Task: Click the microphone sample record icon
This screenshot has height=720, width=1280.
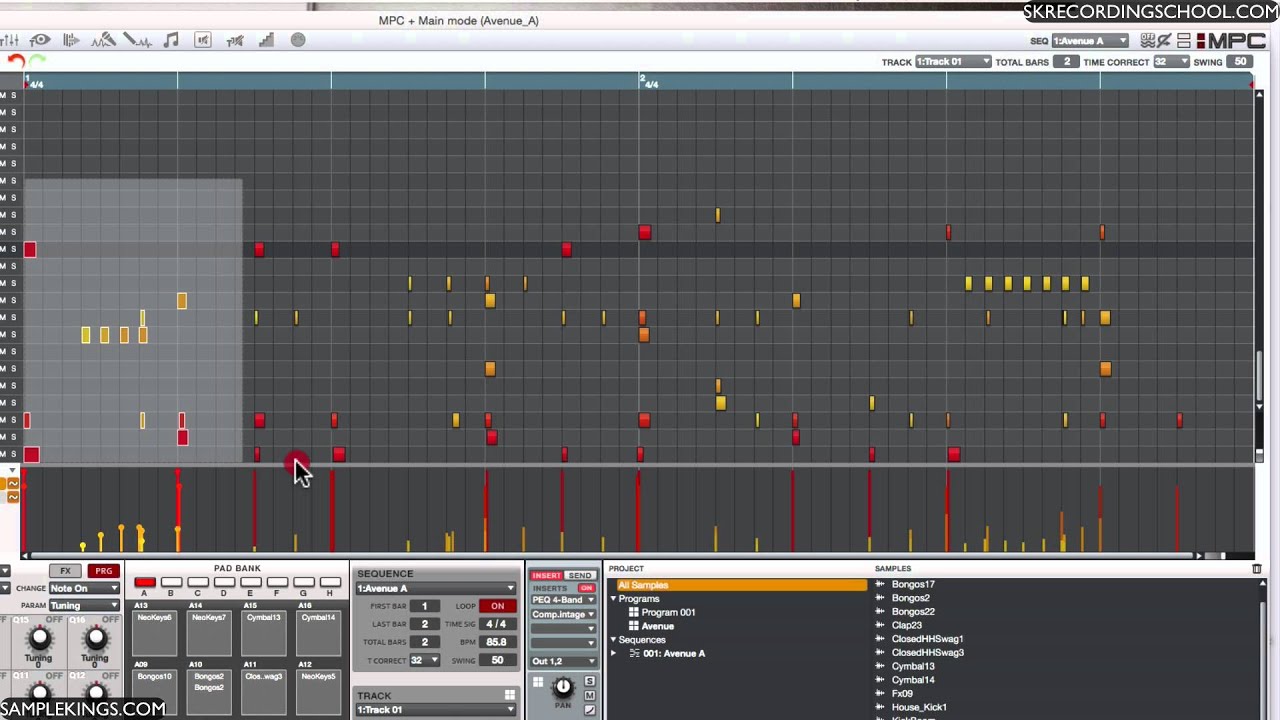Action: [104, 40]
